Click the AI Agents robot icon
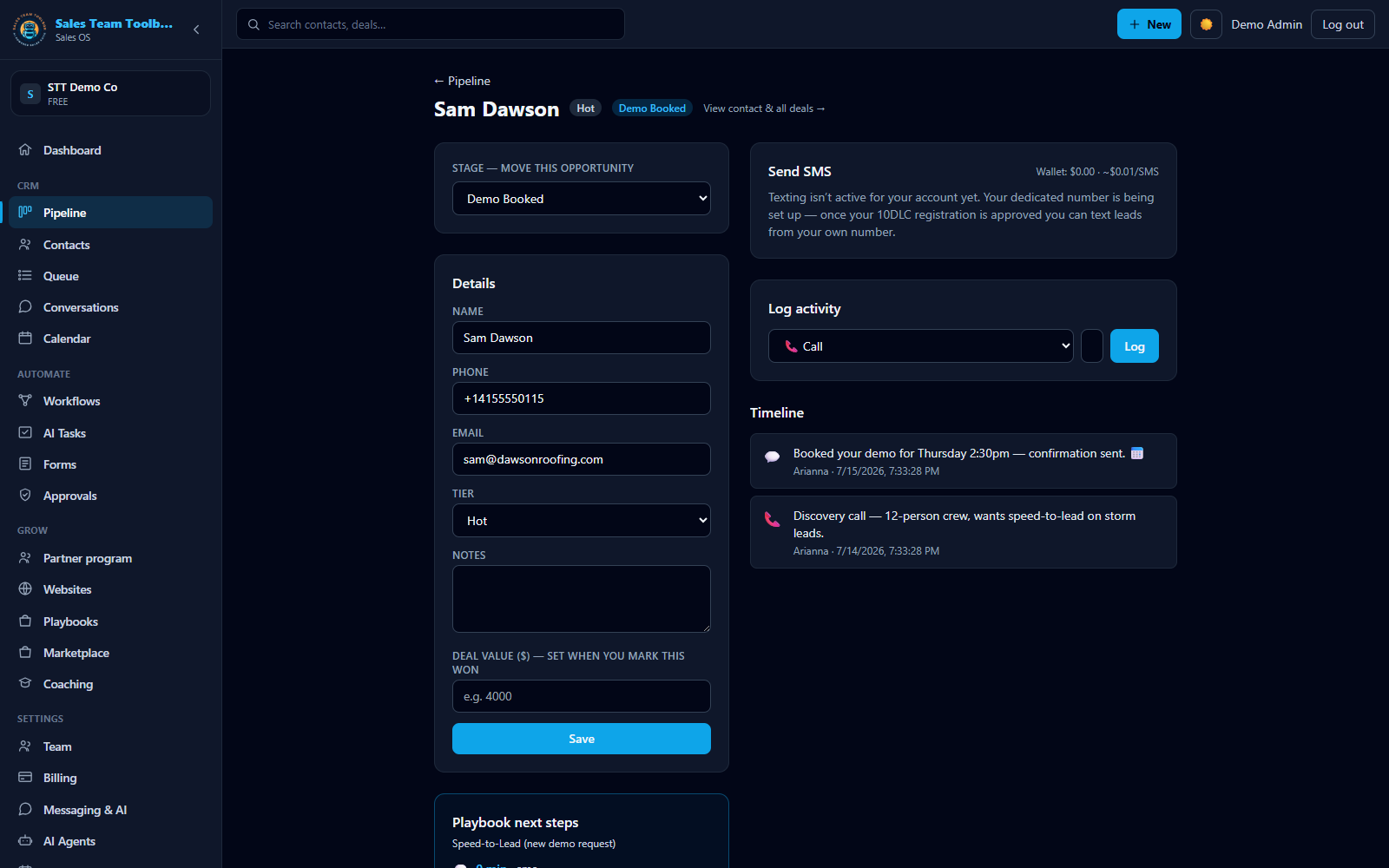 point(25,840)
